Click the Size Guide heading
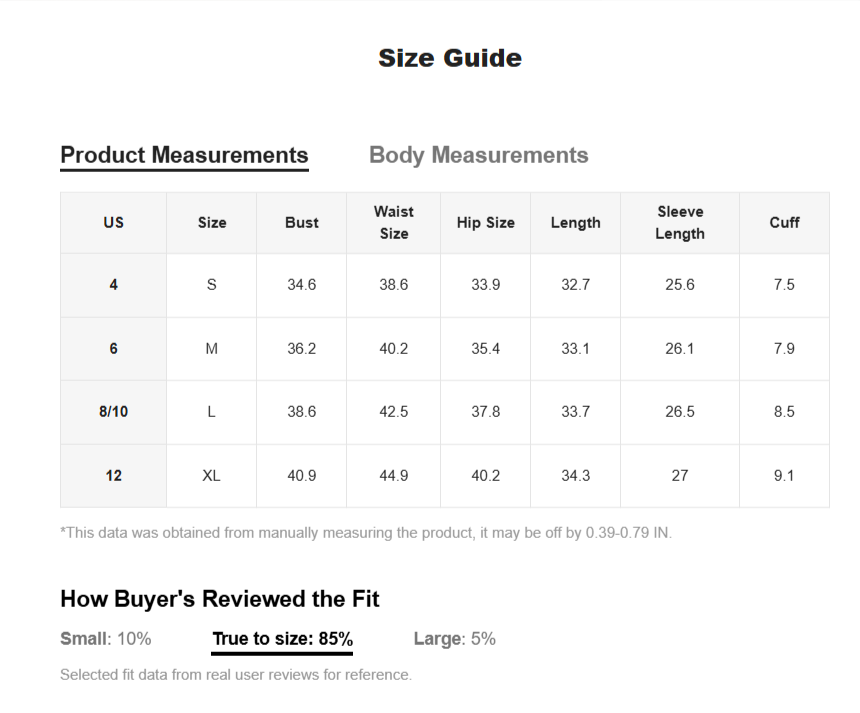Screen dimensions: 860x713 click(x=450, y=58)
